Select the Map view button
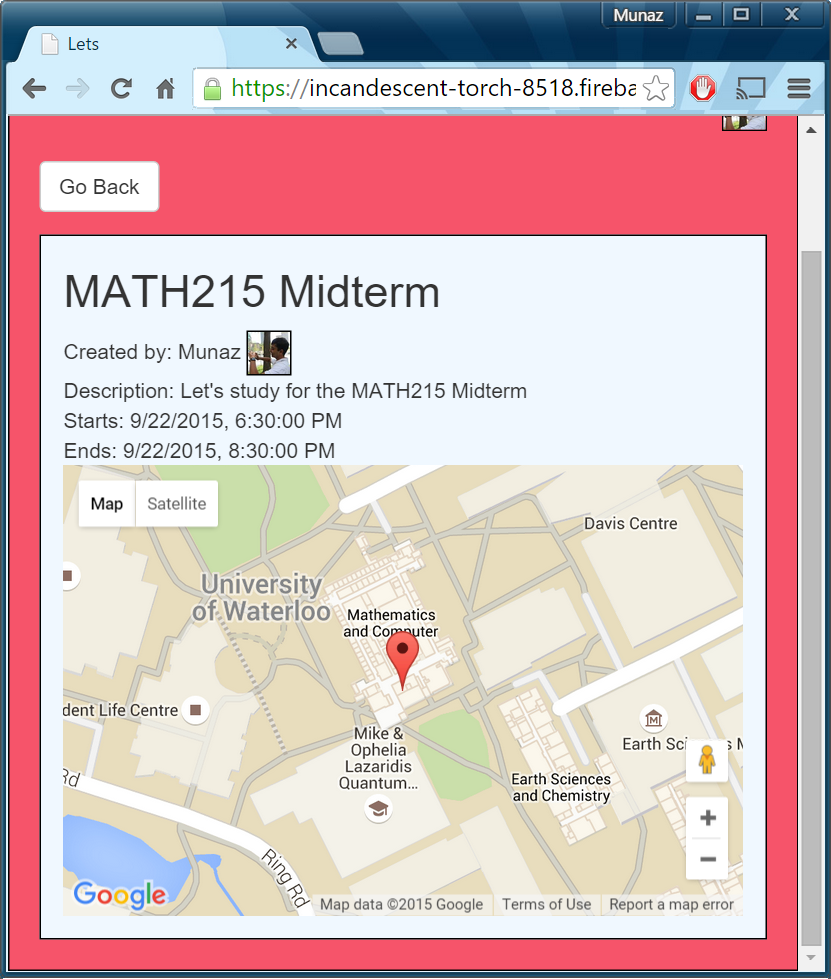 coord(107,504)
